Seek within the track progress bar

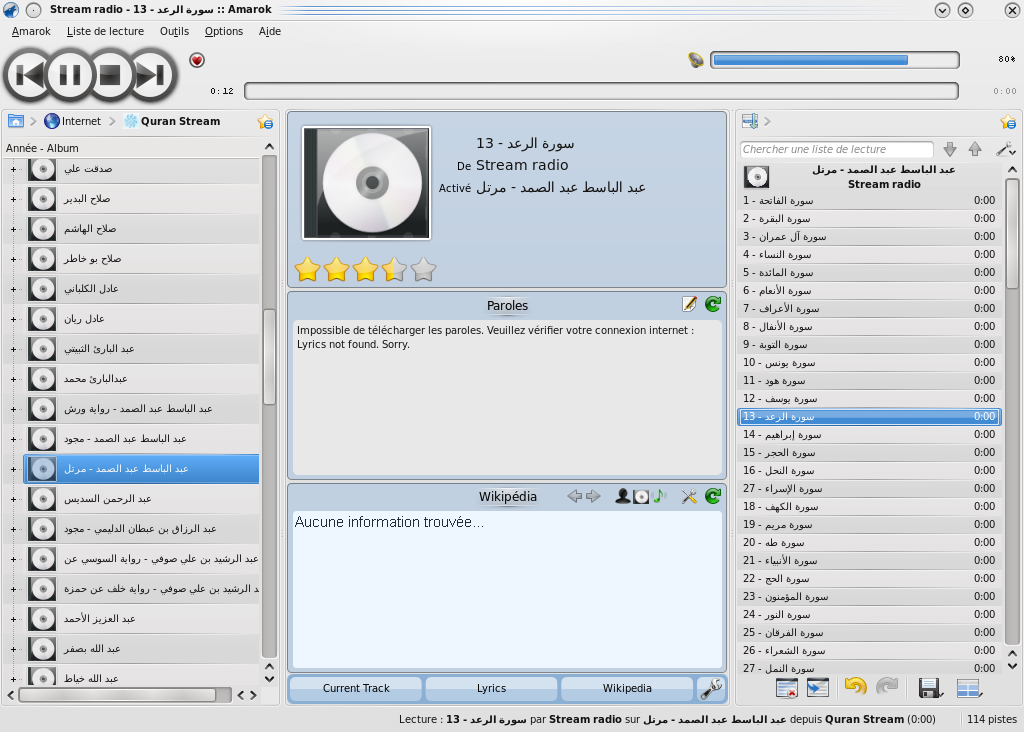pos(601,91)
